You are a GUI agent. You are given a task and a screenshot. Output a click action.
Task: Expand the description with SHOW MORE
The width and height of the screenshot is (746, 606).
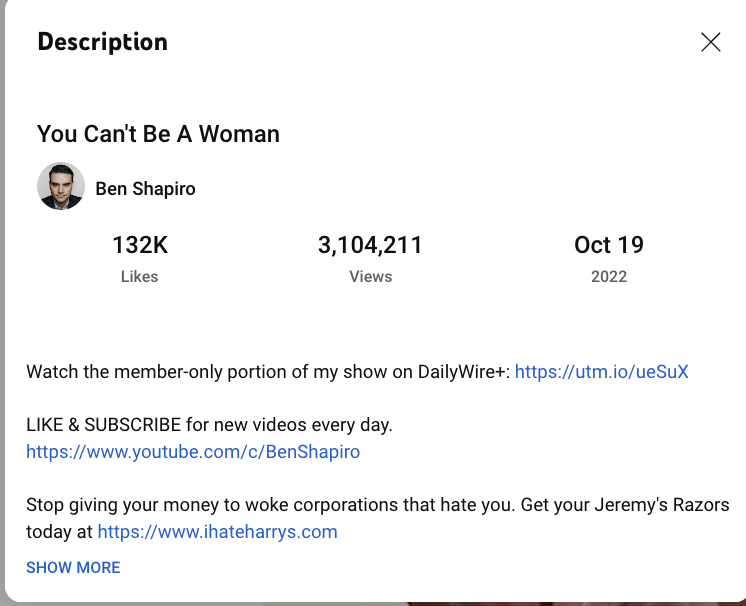coord(73,568)
